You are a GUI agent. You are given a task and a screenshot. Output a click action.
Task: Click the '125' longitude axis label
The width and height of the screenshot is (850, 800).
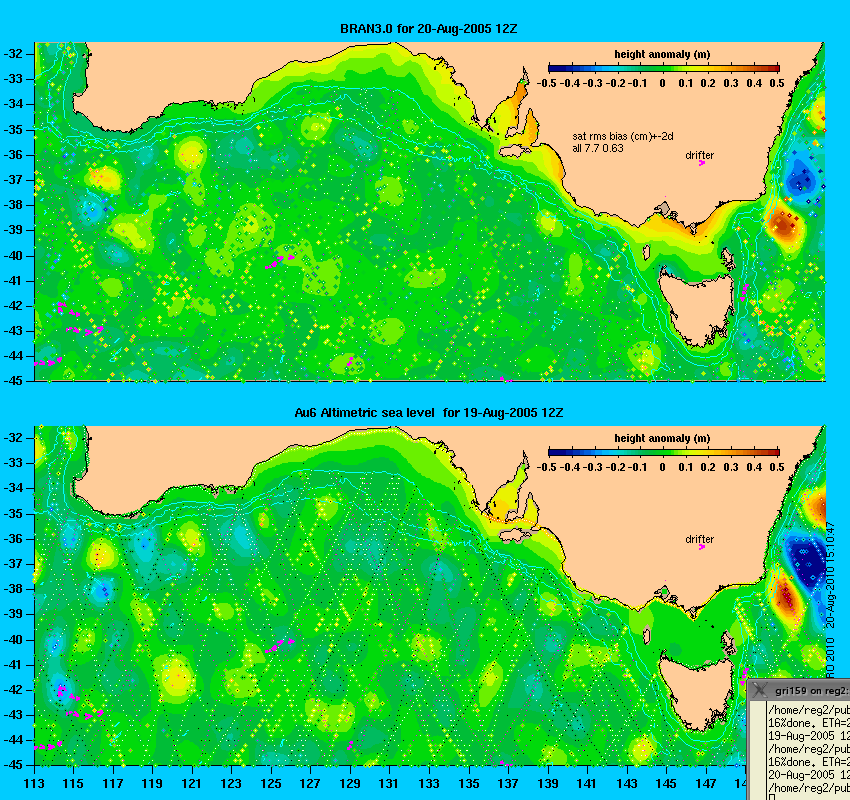(271, 784)
